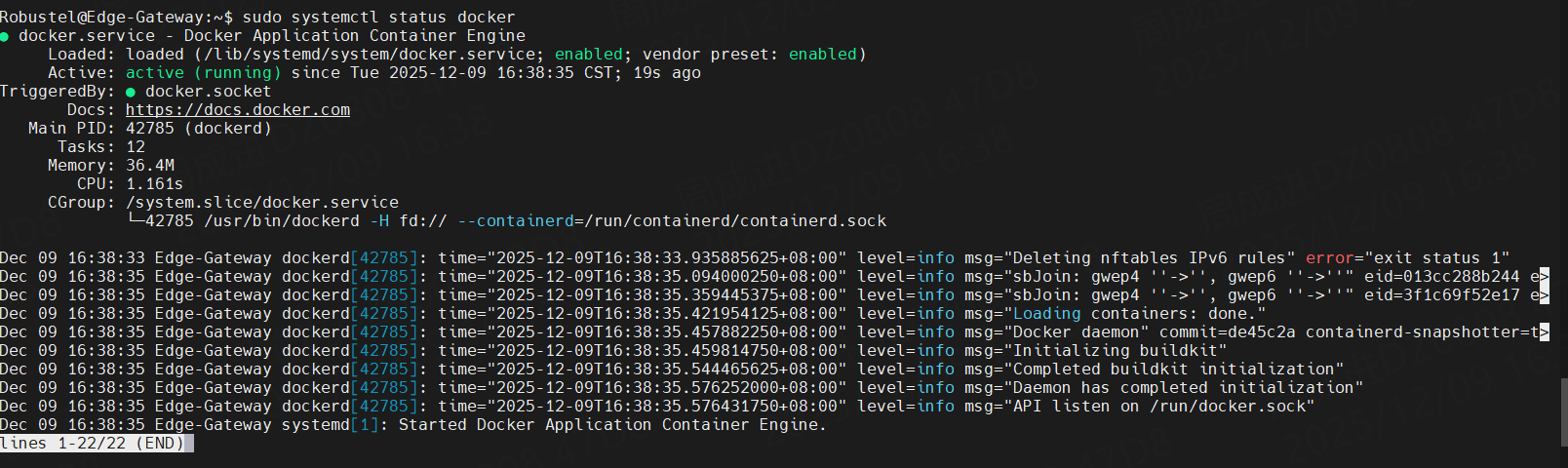The height and width of the screenshot is (468, 1568).
Task: Click truncation arrow on eid=013cc288b244 line
Action: pos(1545,277)
